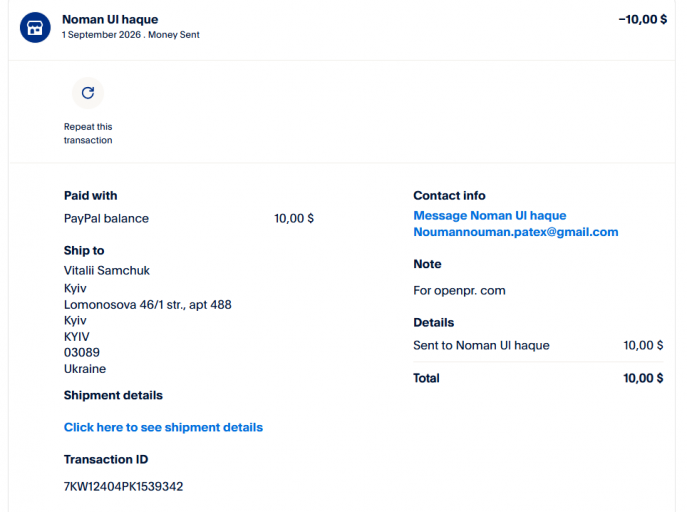The height and width of the screenshot is (512, 687).
Task: Click the postal code 03089
Action: pos(82,352)
